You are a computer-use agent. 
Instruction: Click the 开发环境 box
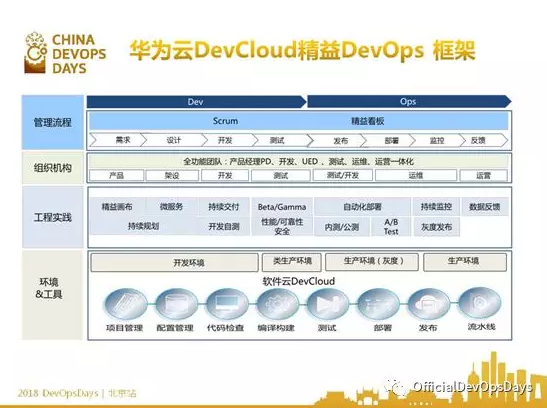(x=174, y=262)
